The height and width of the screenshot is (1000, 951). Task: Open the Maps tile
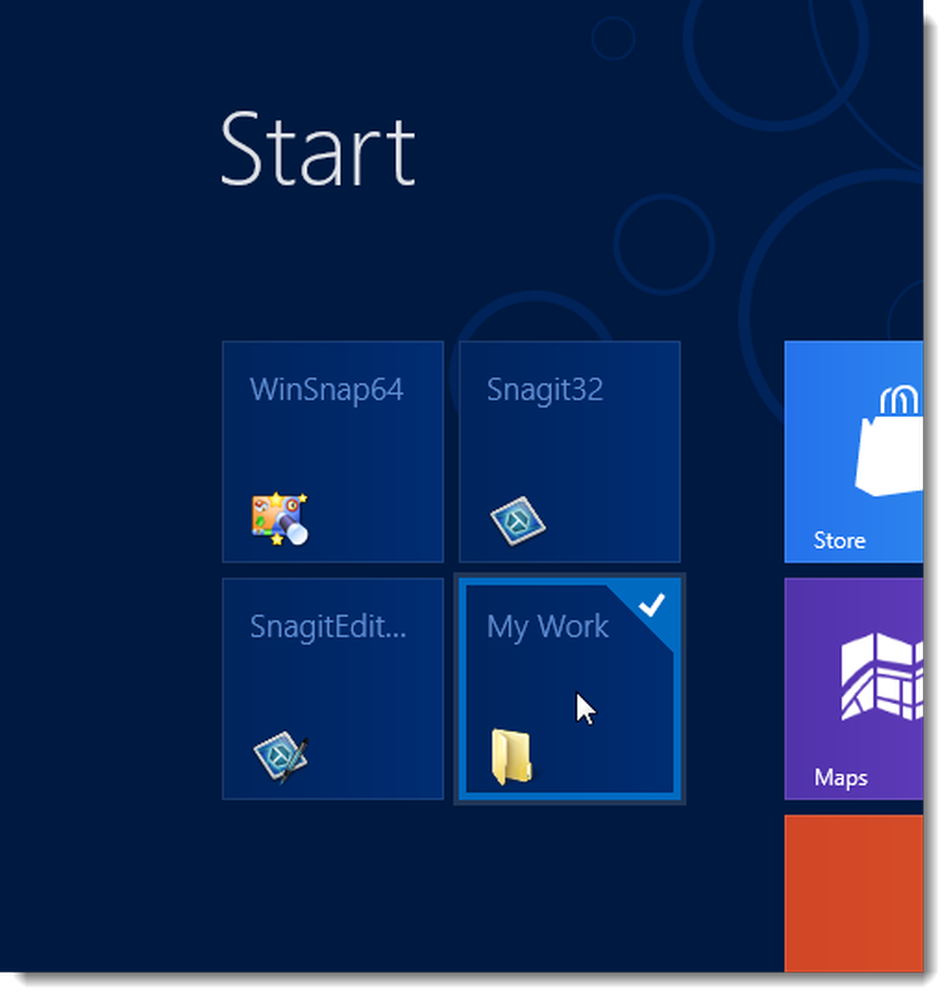point(853,689)
